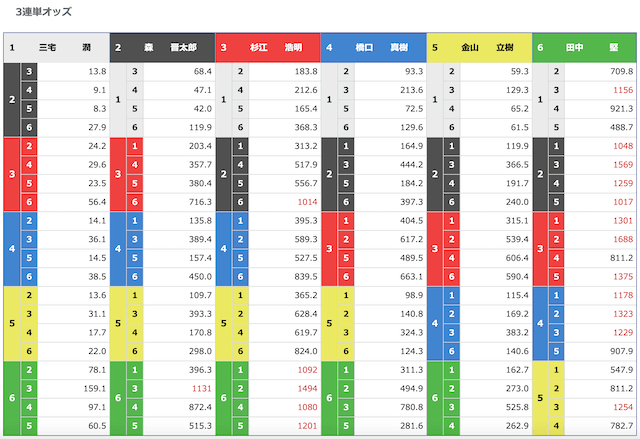Click the blue second-place 4 block under racer 5
The width and height of the screenshot is (640, 439).
coord(435,323)
